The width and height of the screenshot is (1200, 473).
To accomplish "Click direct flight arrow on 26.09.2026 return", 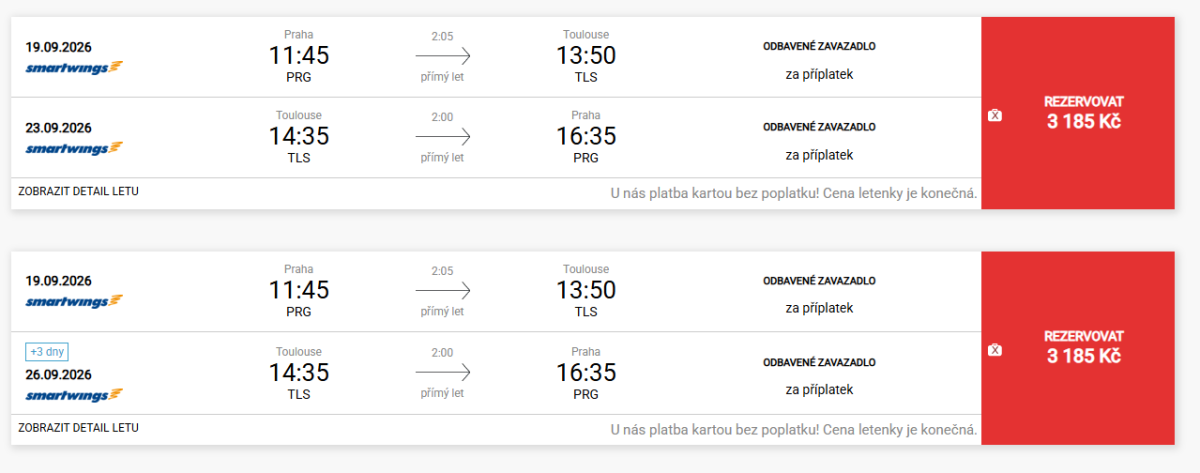I will pyautogui.click(x=442, y=372).
